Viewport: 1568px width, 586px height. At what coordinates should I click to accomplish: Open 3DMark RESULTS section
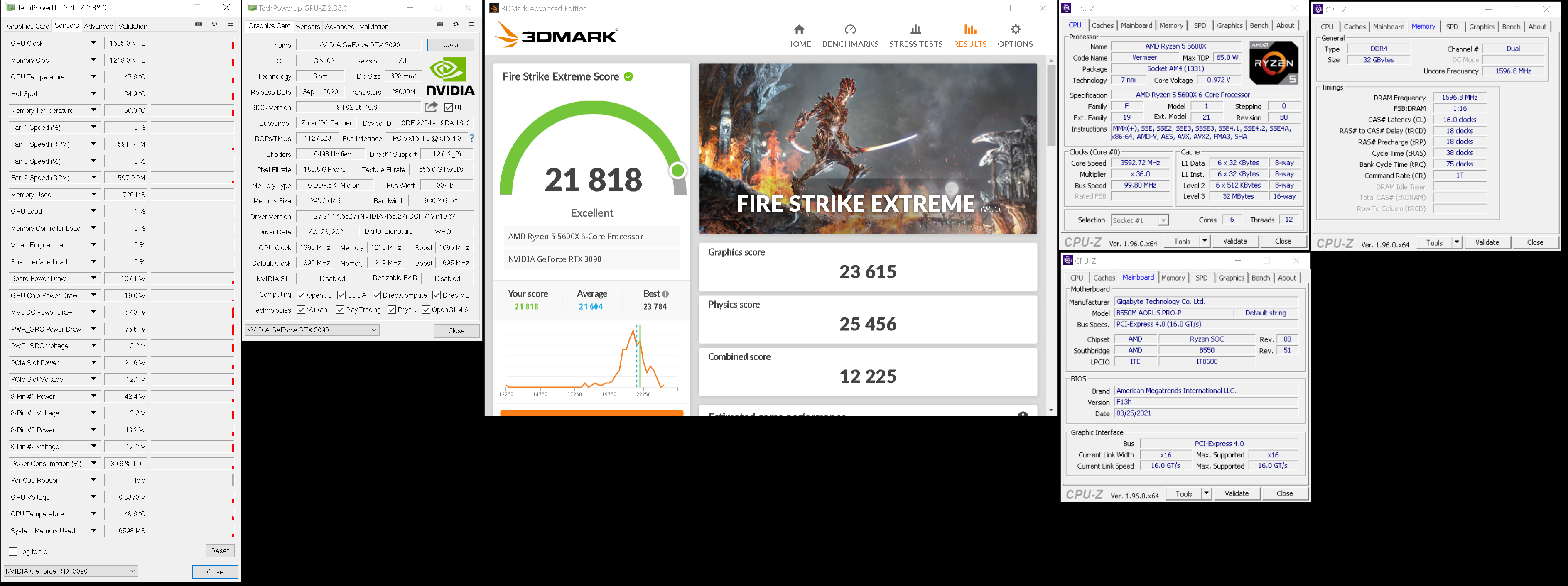(x=970, y=36)
